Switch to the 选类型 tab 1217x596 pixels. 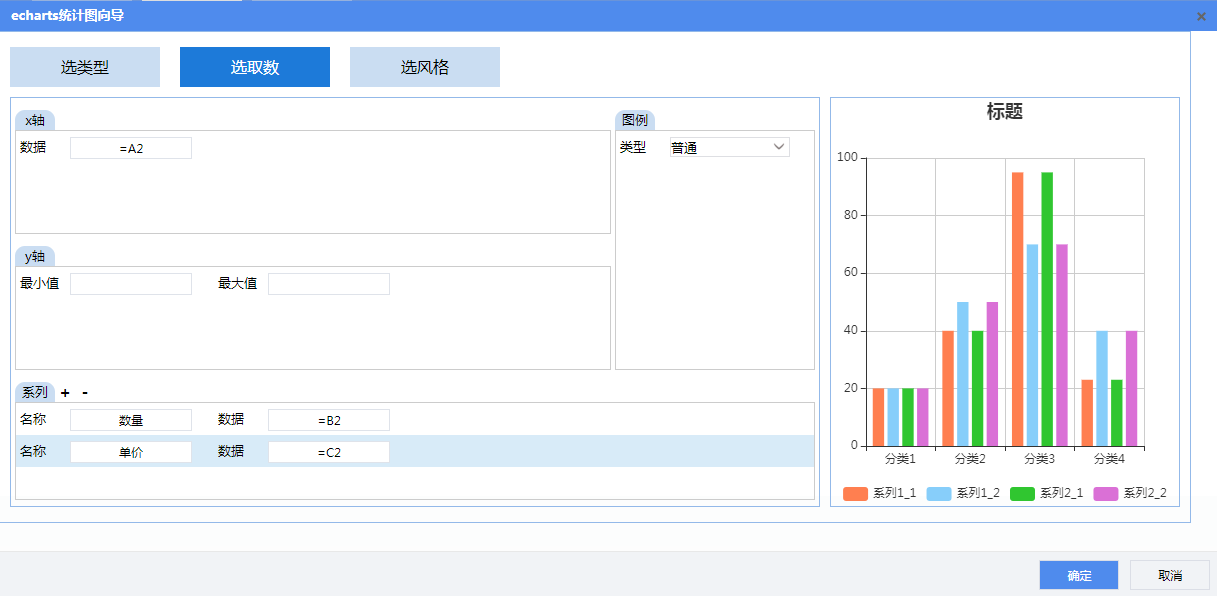[85, 67]
